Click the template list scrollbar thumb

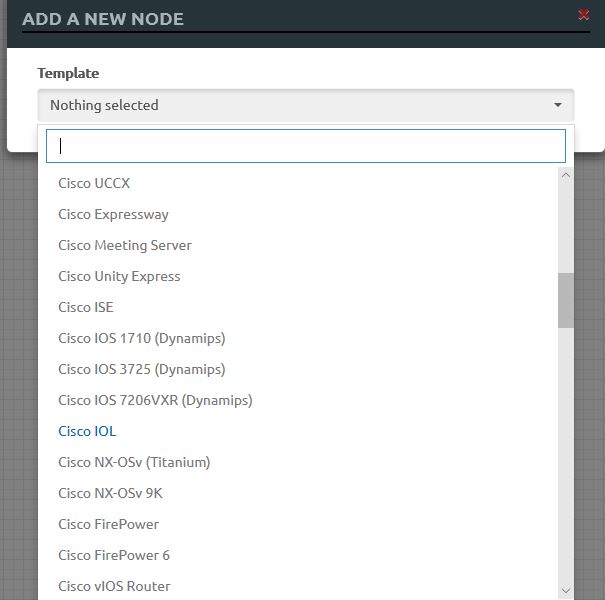566,301
